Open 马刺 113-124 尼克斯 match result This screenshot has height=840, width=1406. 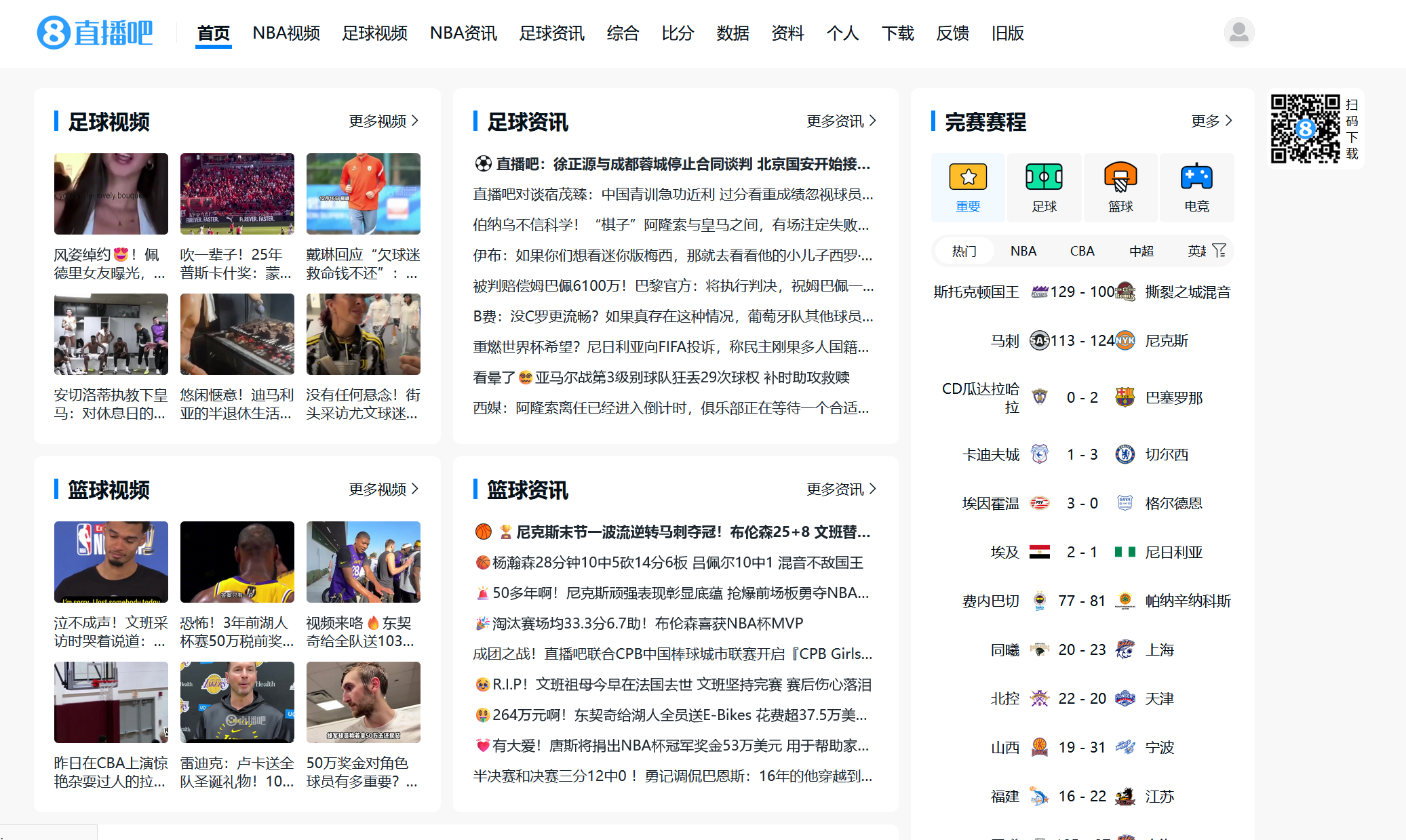pos(1082,341)
